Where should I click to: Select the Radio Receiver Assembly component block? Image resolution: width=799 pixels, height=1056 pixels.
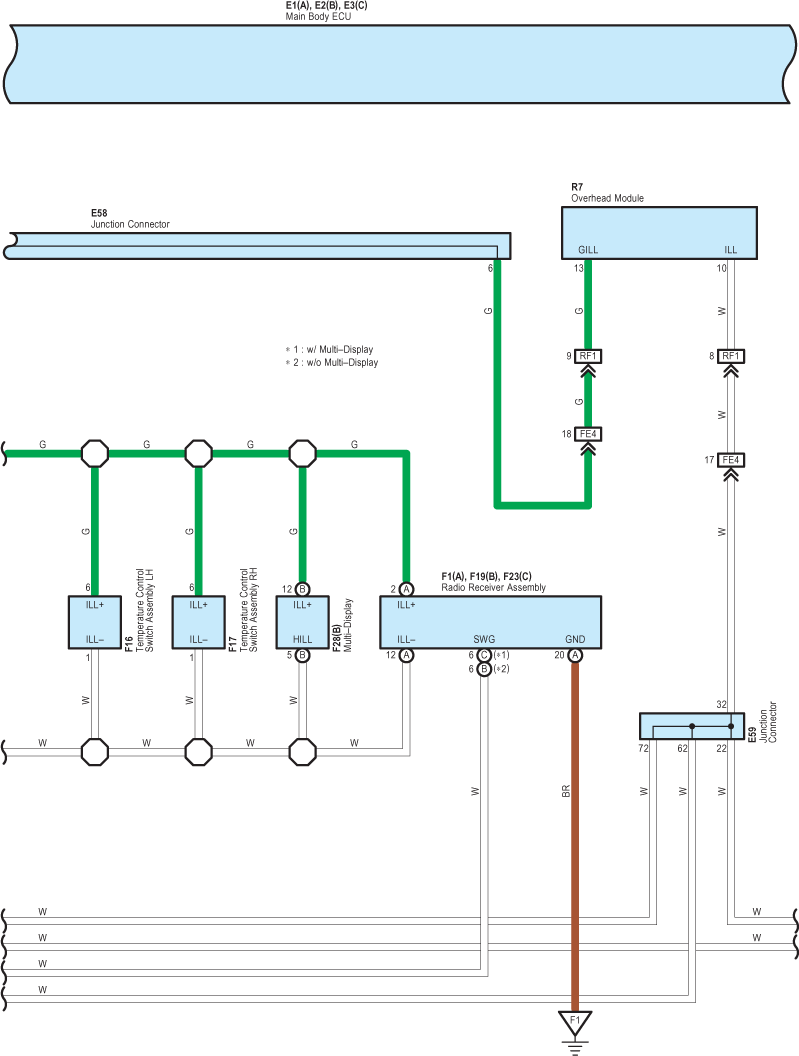pos(490,622)
